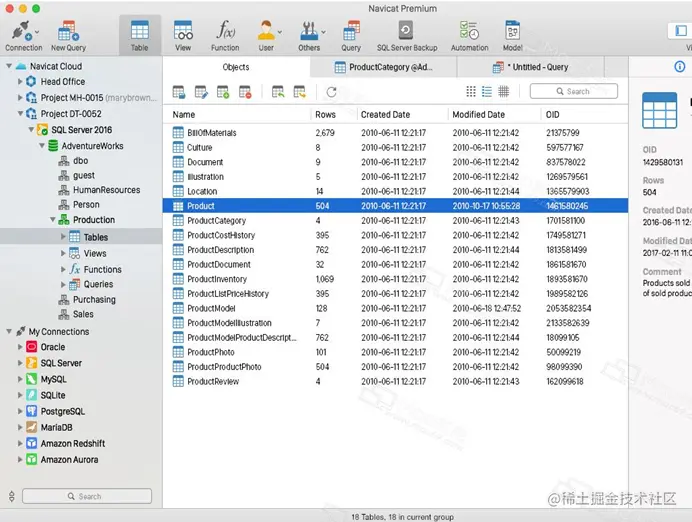
Task: Select the ProductReview table row
Action: tap(395, 381)
